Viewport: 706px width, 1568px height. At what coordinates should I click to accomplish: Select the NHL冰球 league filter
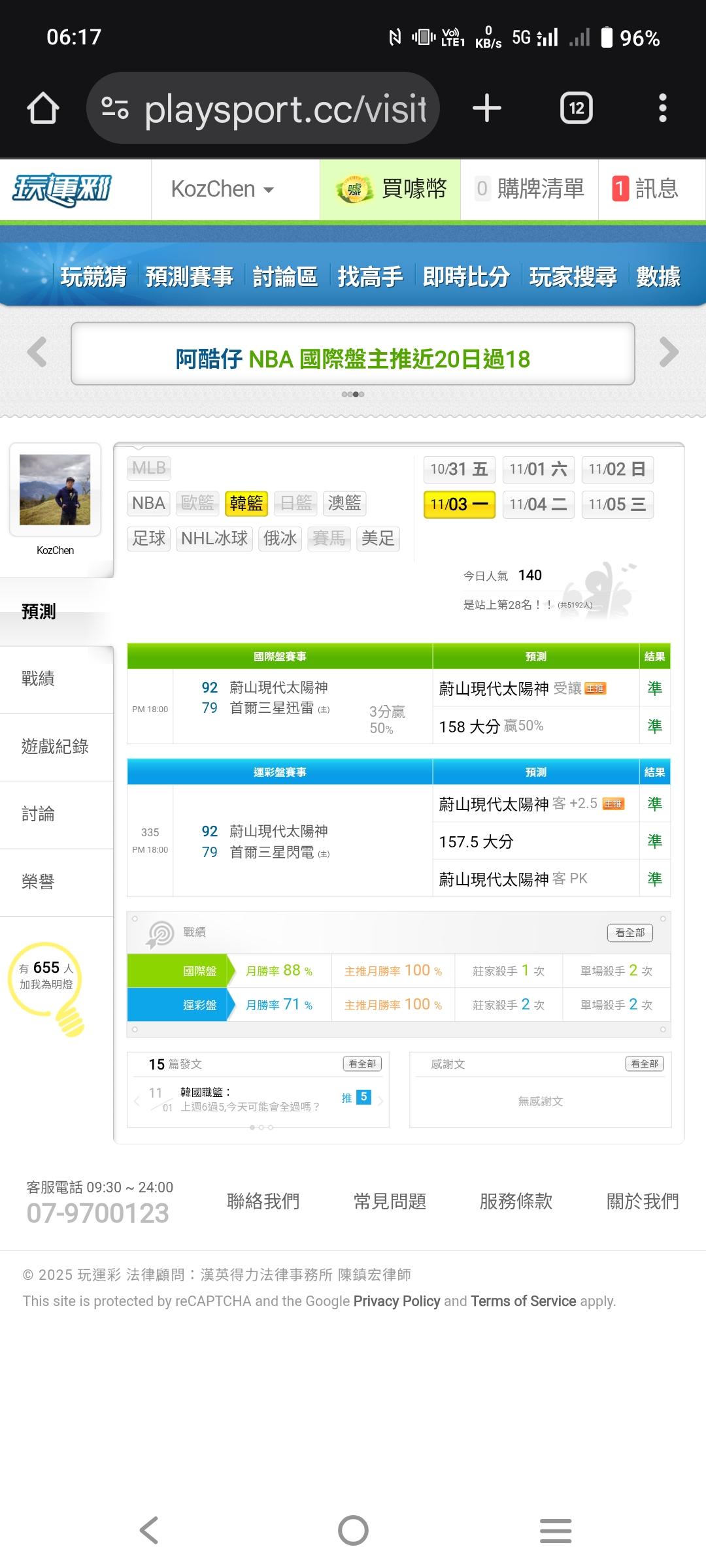214,538
